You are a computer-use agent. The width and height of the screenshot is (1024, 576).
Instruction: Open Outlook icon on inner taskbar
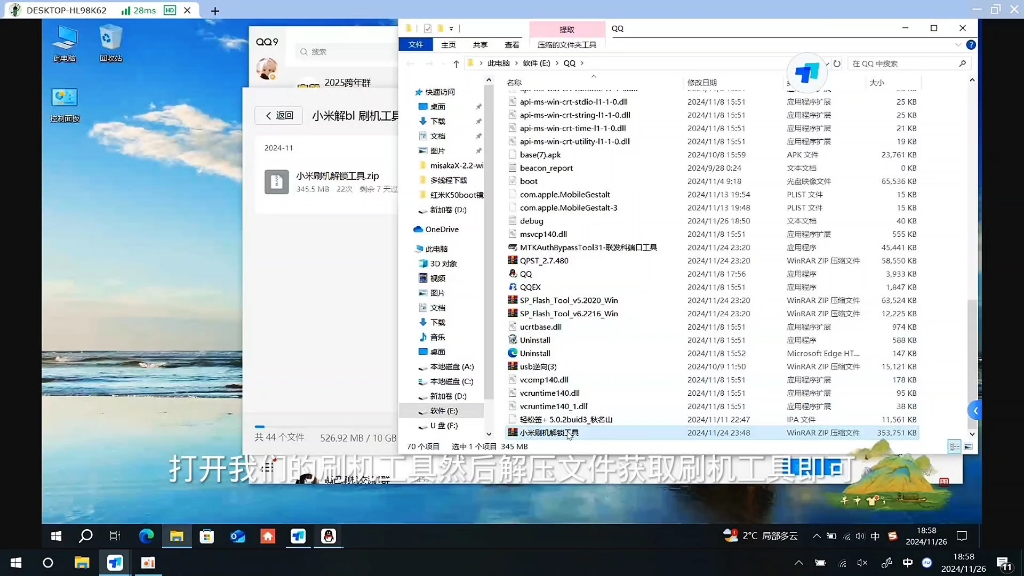238,536
